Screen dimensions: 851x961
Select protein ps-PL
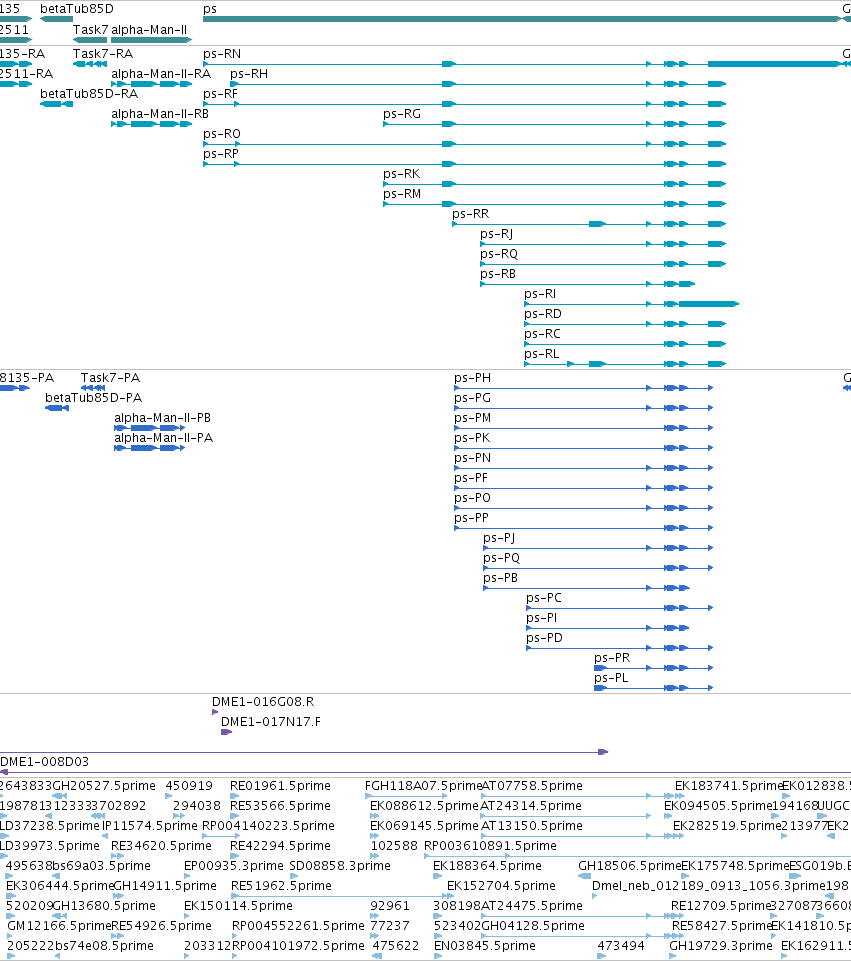coord(654,688)
